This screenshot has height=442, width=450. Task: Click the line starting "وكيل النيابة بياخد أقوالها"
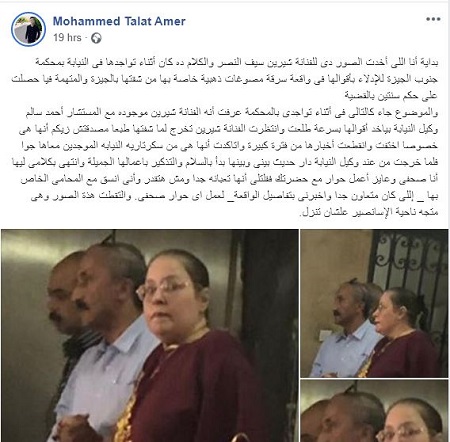[228, 129]
